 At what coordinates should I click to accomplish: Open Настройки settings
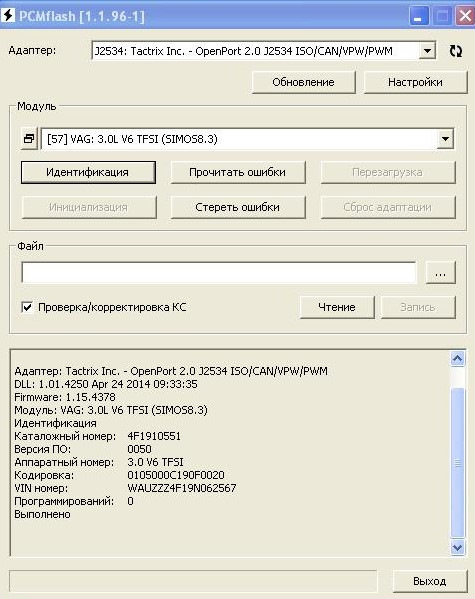pos(415,82)
